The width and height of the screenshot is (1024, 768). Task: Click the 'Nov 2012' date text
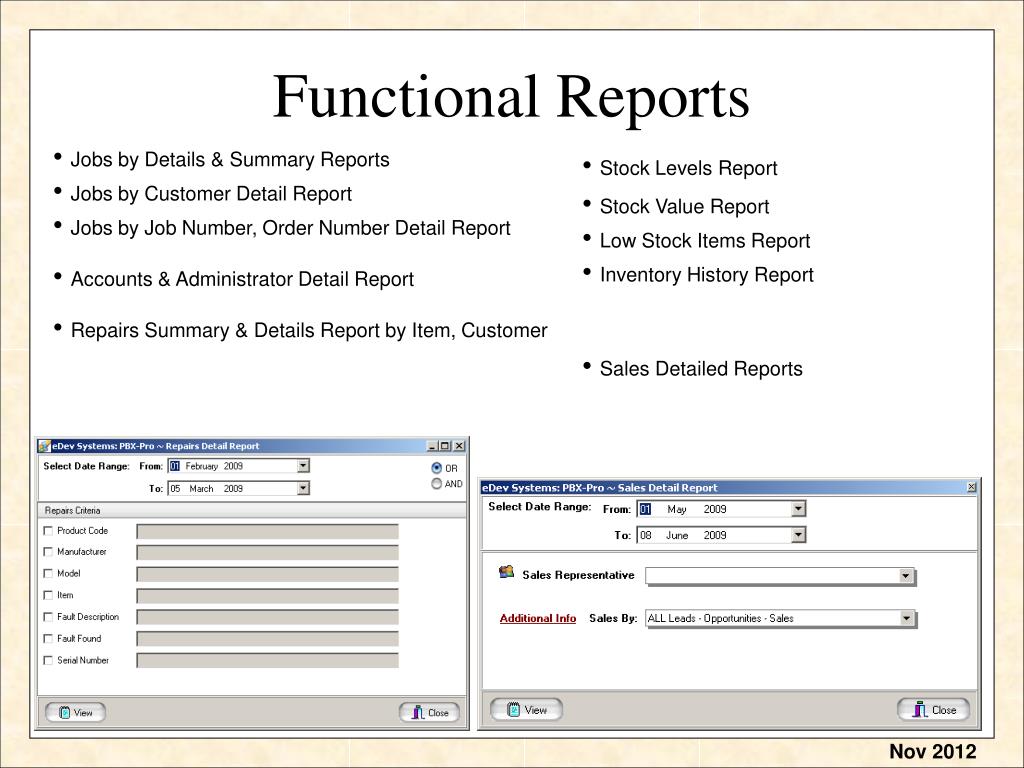(x=933, y=752)
